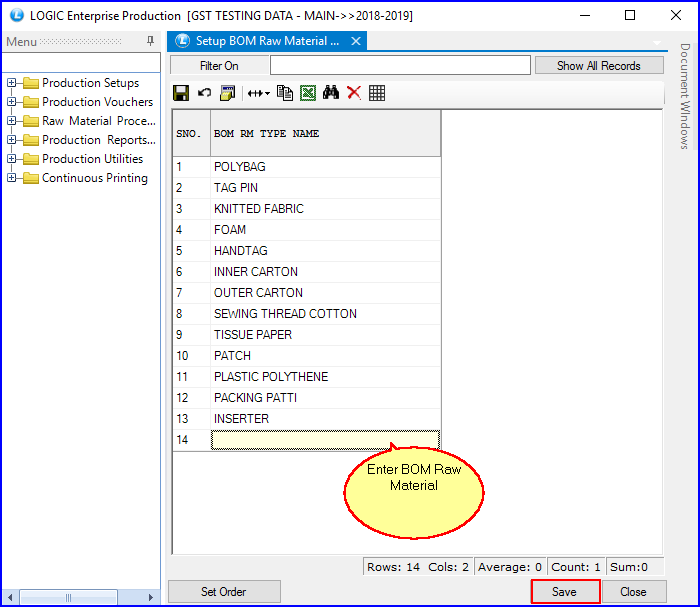Screen dimensions: 700x607
Task: Click the Average: 0 status entry
Action: point(510,567)
